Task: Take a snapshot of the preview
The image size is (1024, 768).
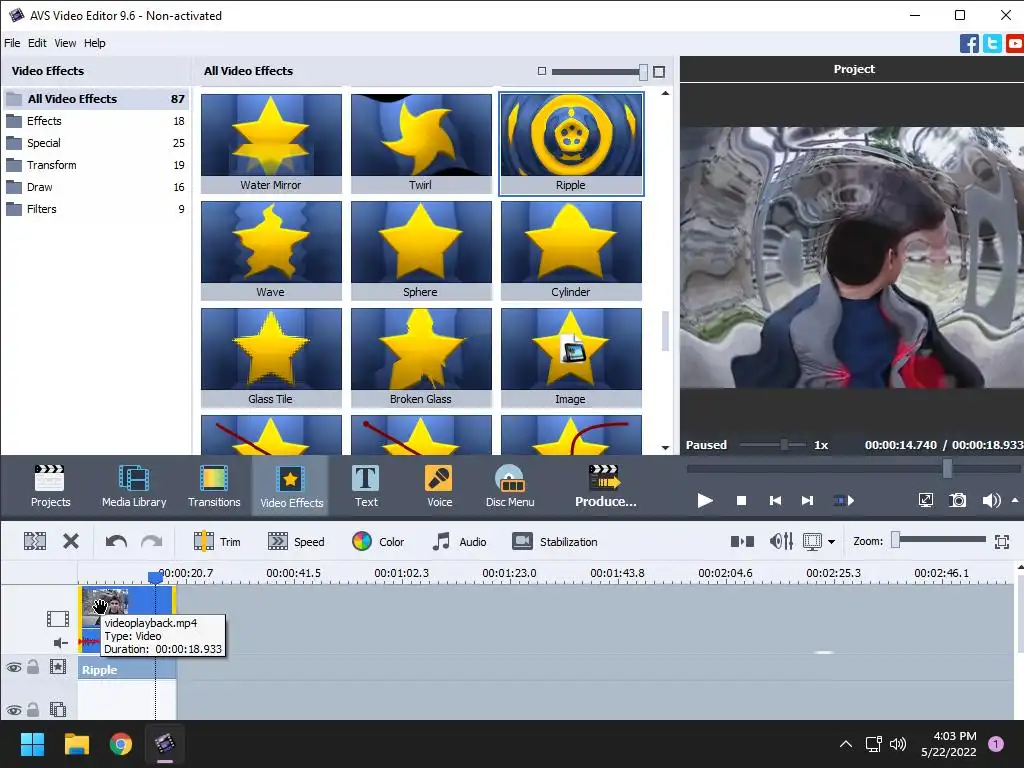Action: tap(957, 501)
